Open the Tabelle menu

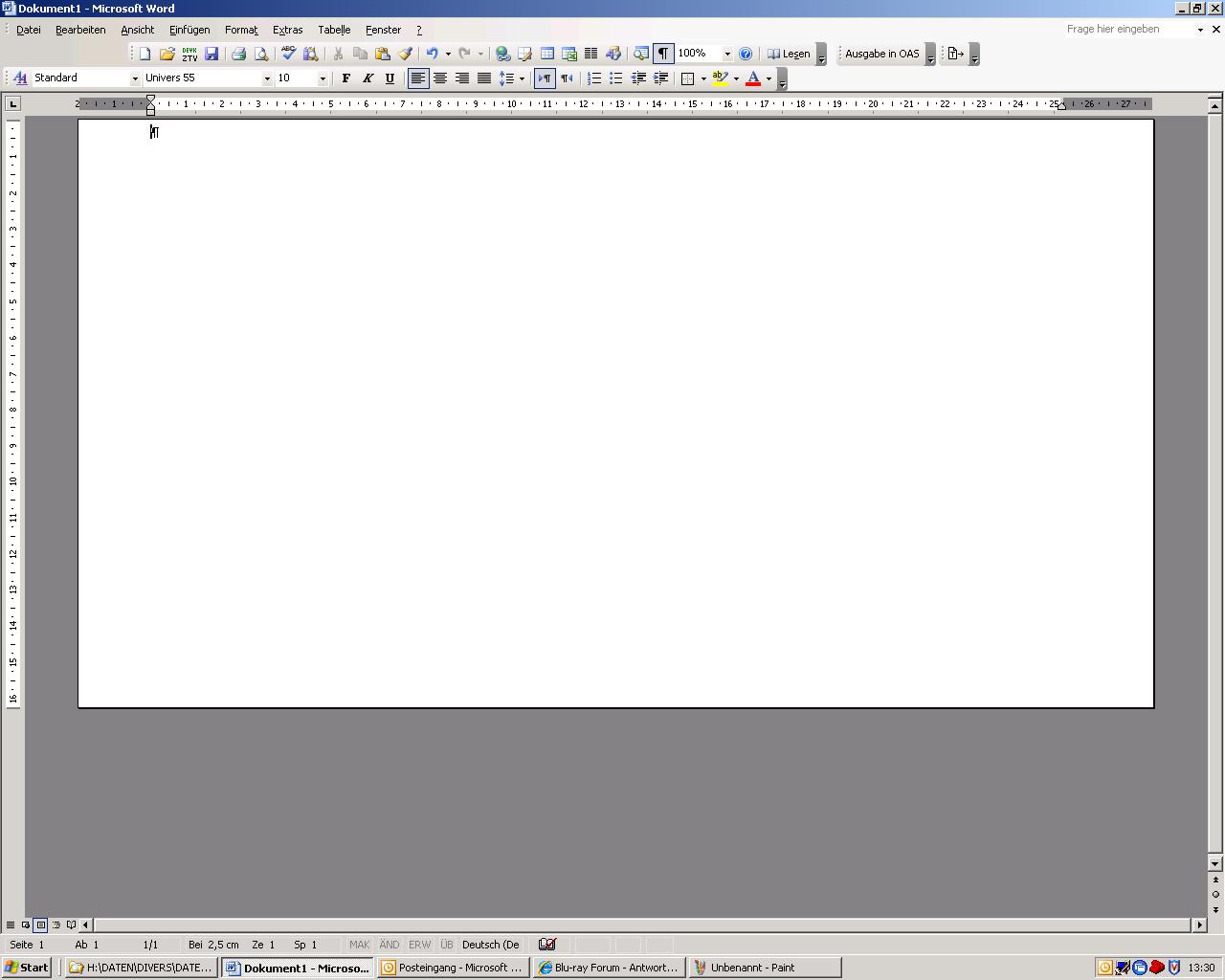click(x=334, y=30)
